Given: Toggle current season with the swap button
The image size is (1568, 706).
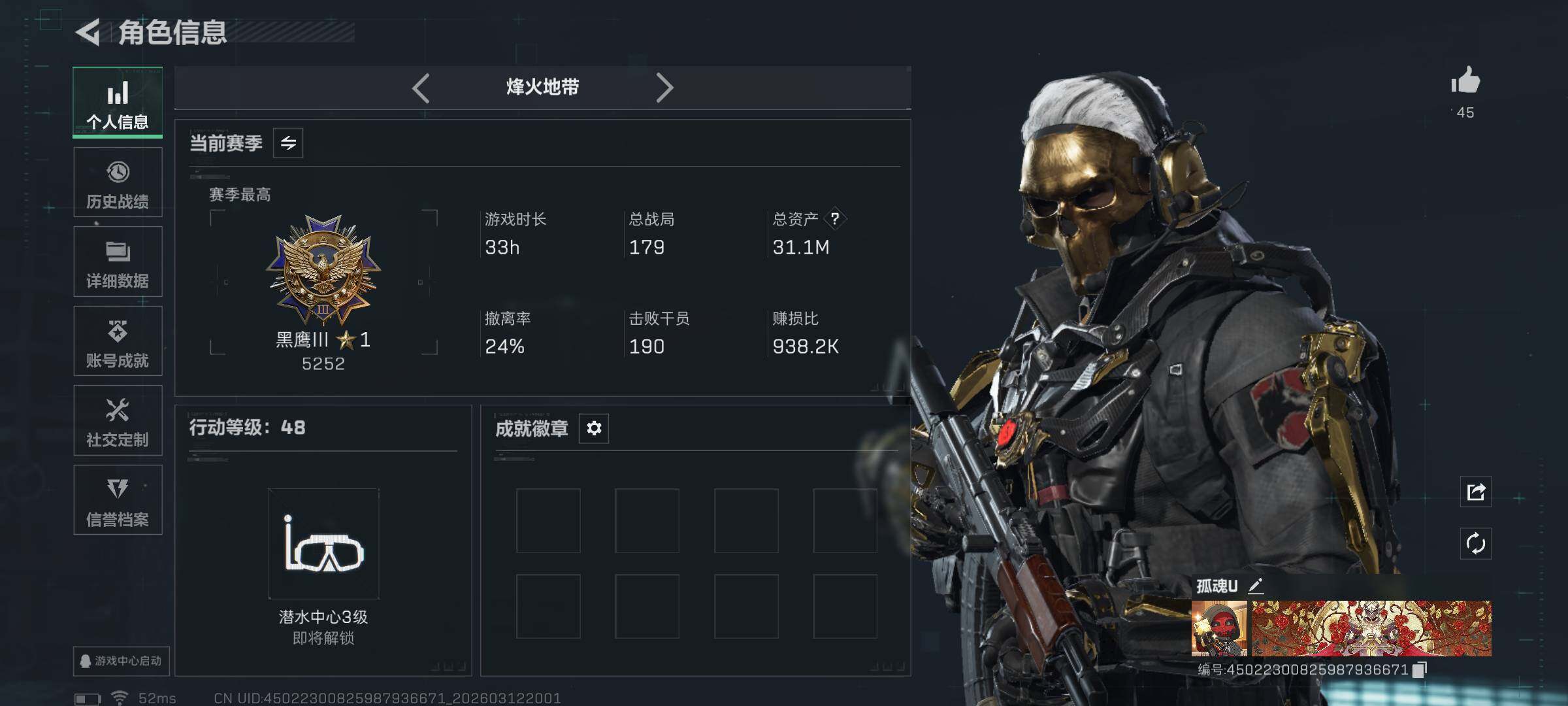Looking at the screenshot, I should (x=288, y=143).
